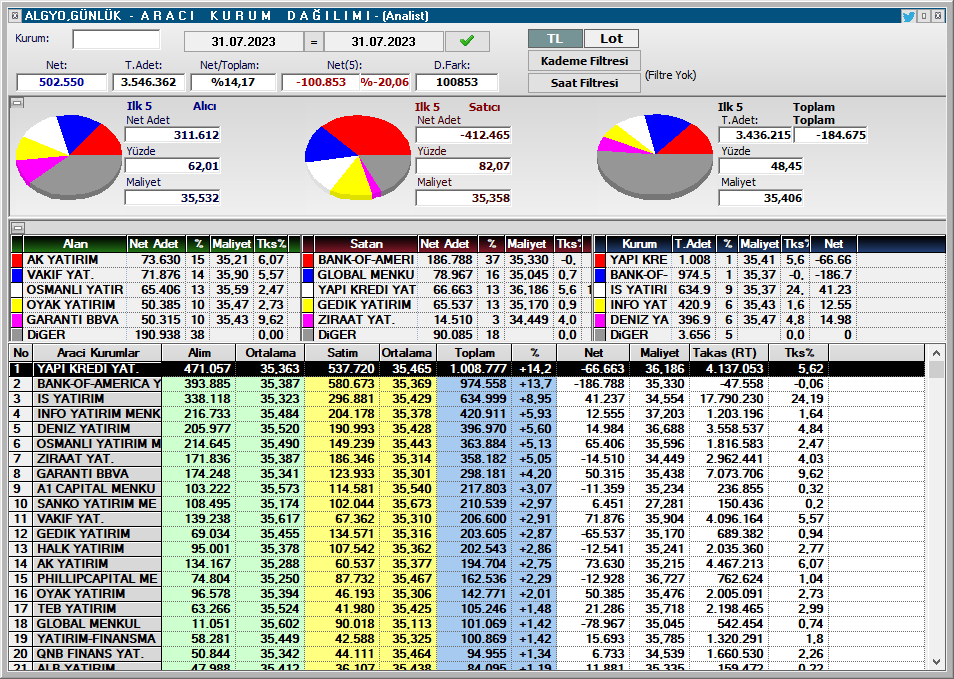Switch display to TL values
954x679 pixels.
(x=555, y=39)
